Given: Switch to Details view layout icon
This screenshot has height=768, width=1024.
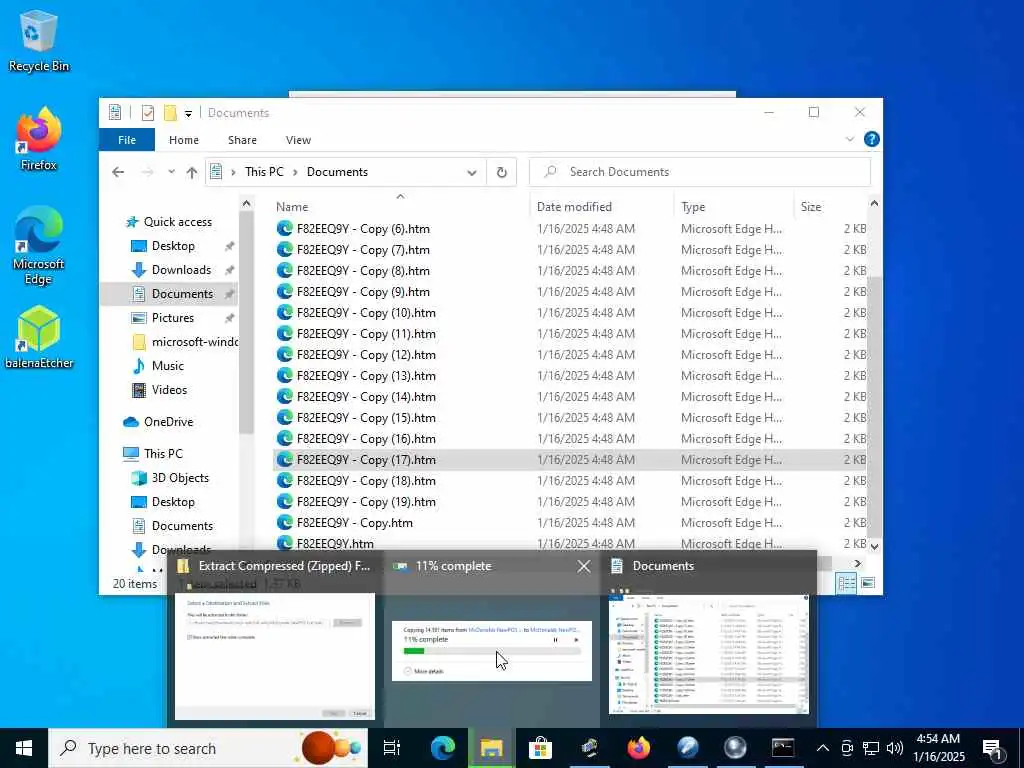Looking at the screenshot, I should pos(846,583).
